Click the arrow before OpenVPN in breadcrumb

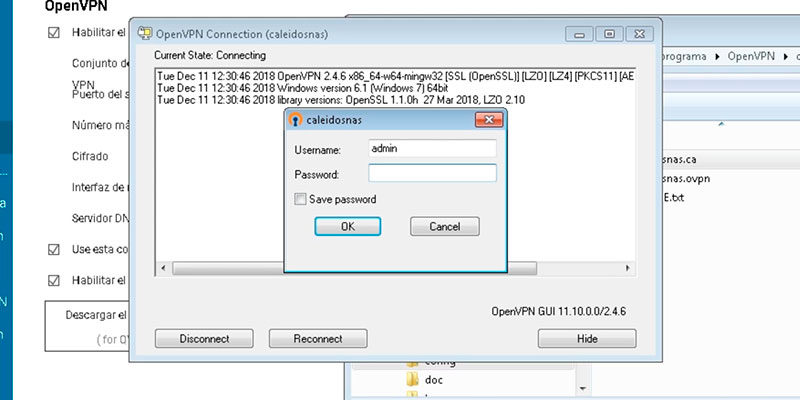(717, 56)
